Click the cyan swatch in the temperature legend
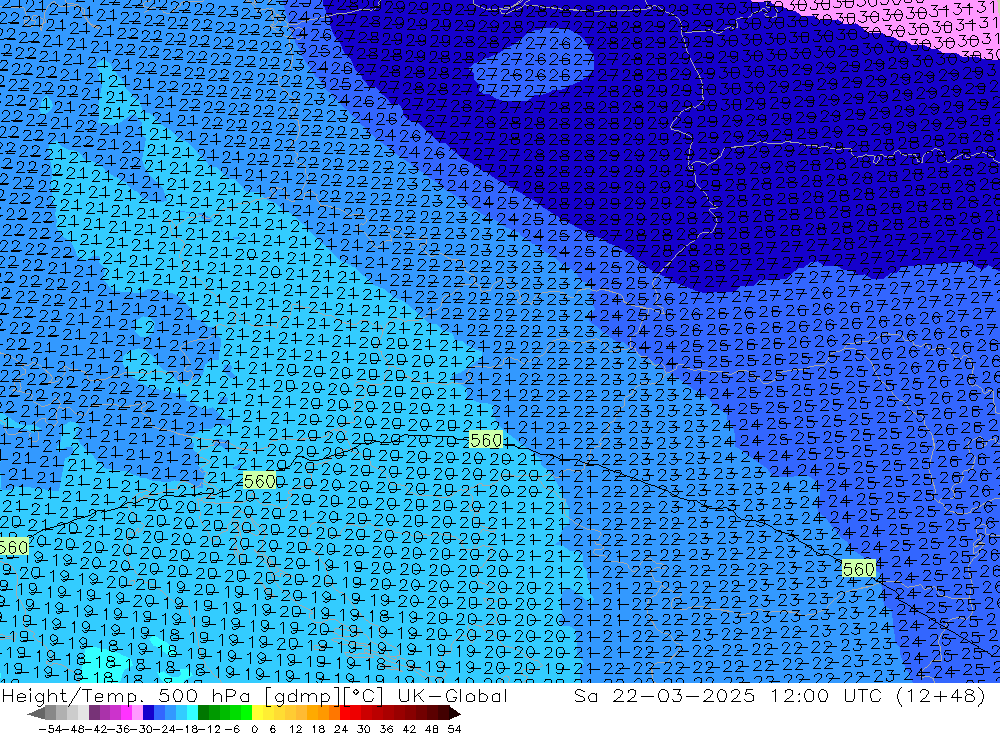1000x733 pixels. [192, 712]
